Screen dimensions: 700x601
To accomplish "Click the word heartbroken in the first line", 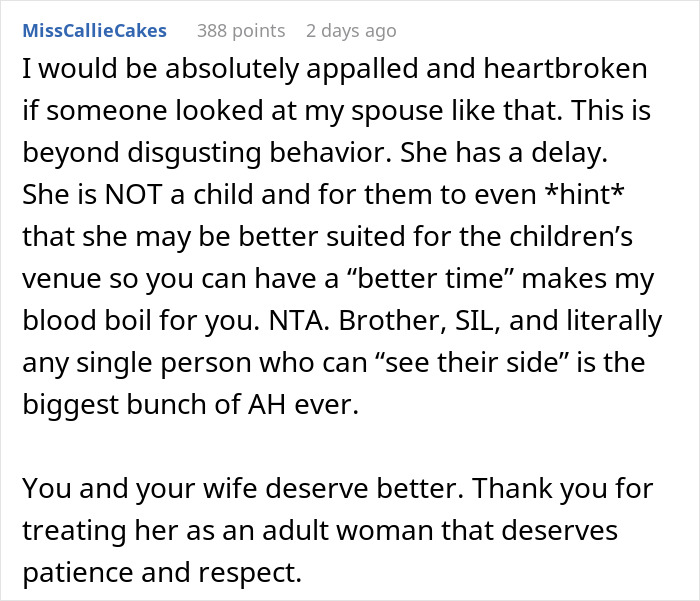I will coord(565,68).
